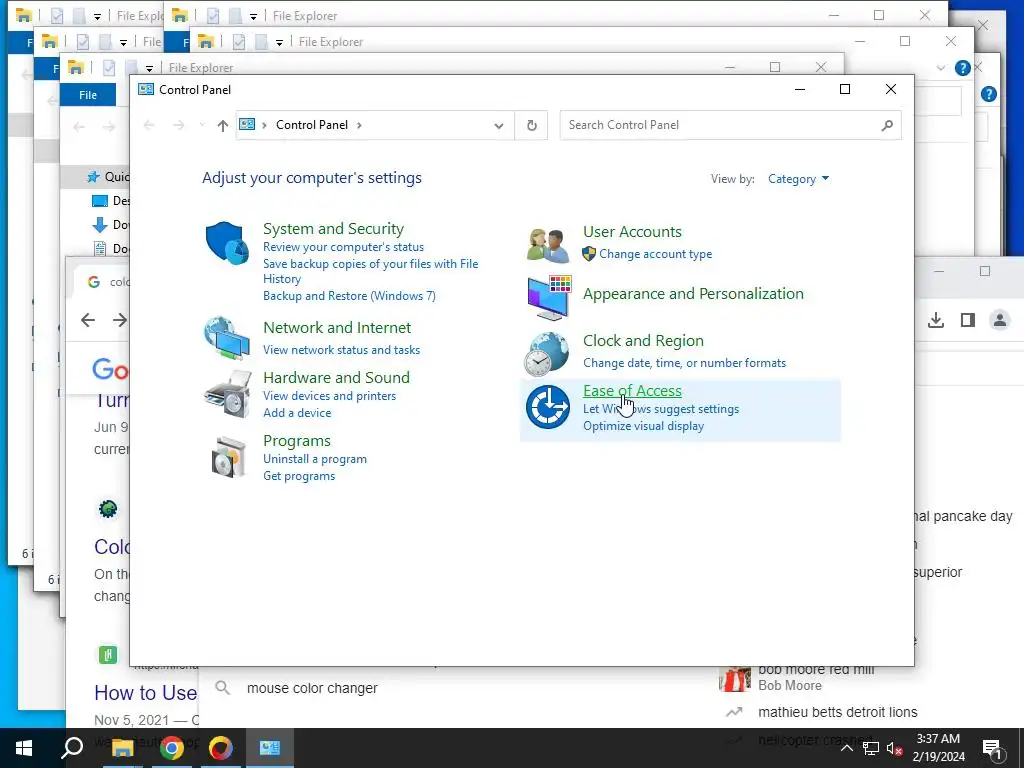
Task: Click the Refresh button in Control Panel address bar
Action: point(532,125)
